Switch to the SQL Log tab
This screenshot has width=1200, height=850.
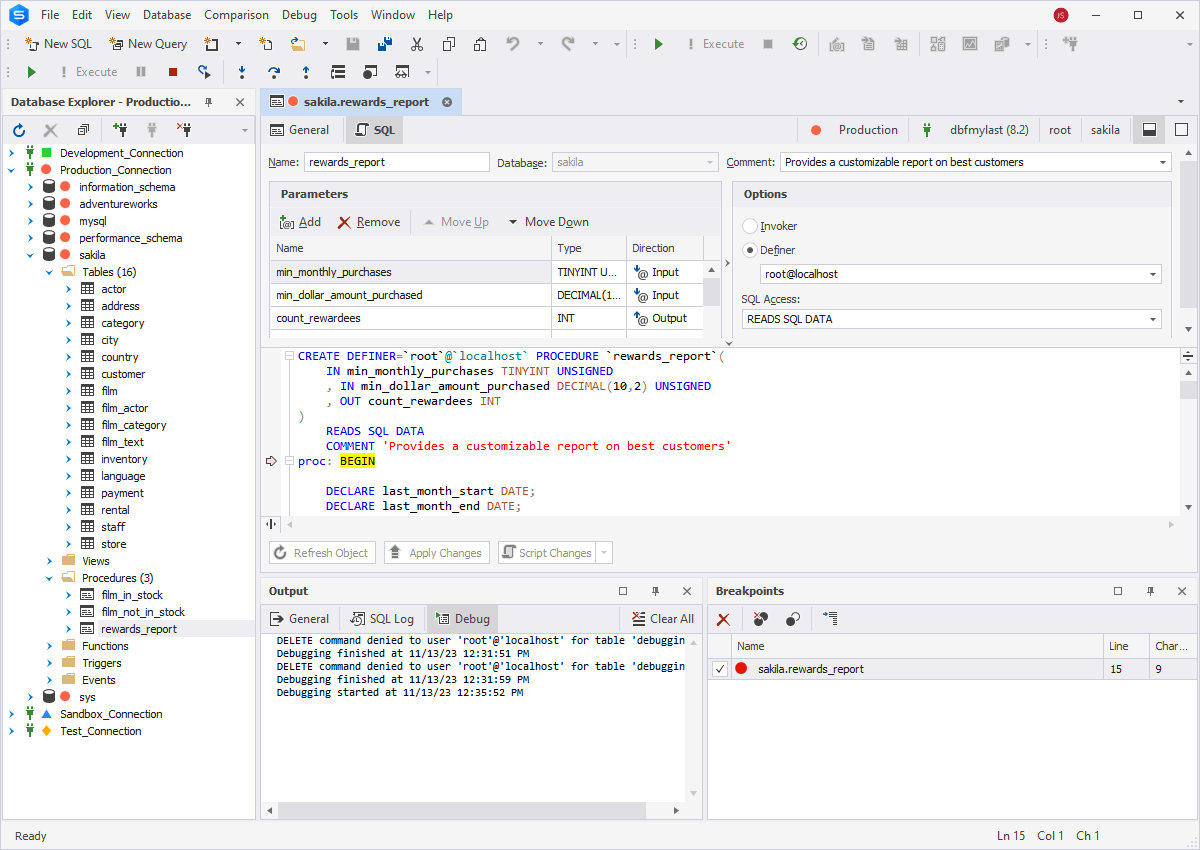tap(381, 618)
